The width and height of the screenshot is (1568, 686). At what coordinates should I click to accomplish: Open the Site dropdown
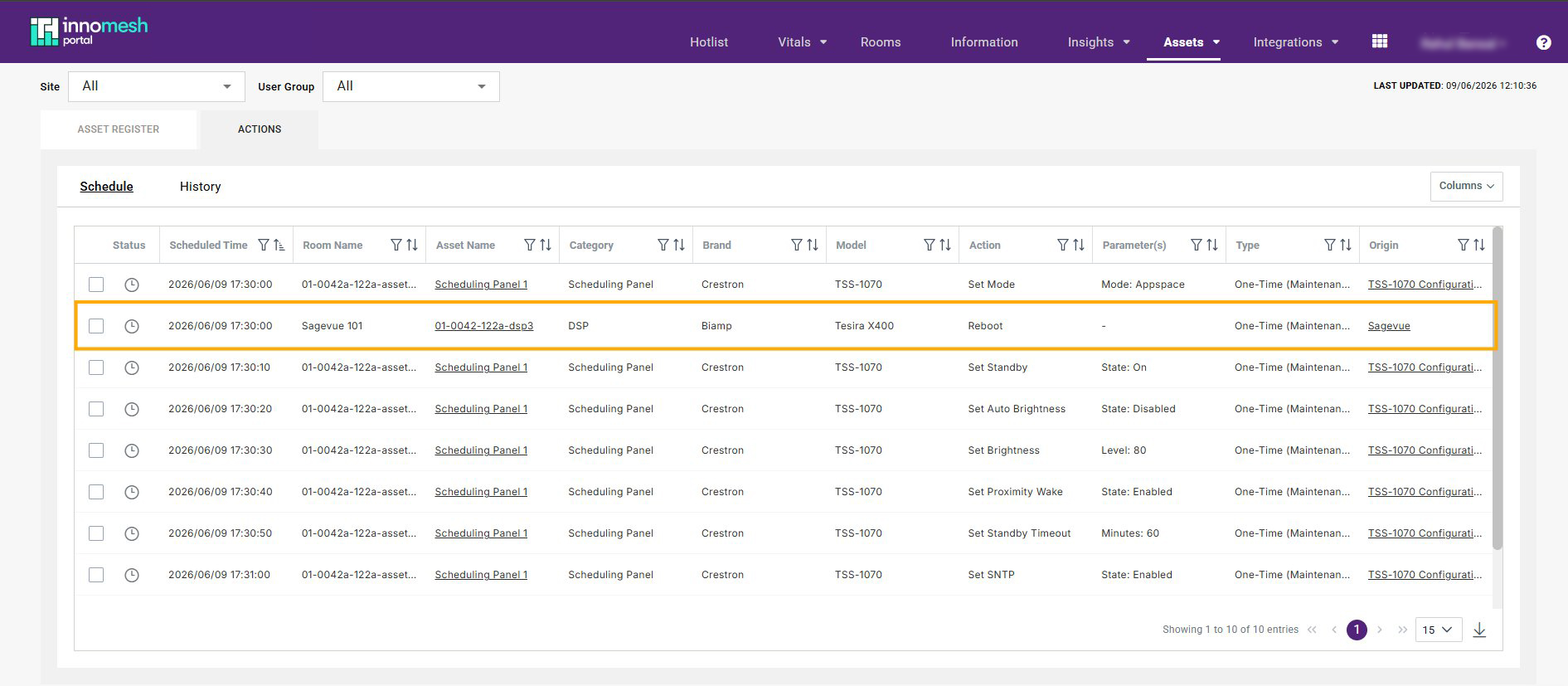tap(157, 86)
